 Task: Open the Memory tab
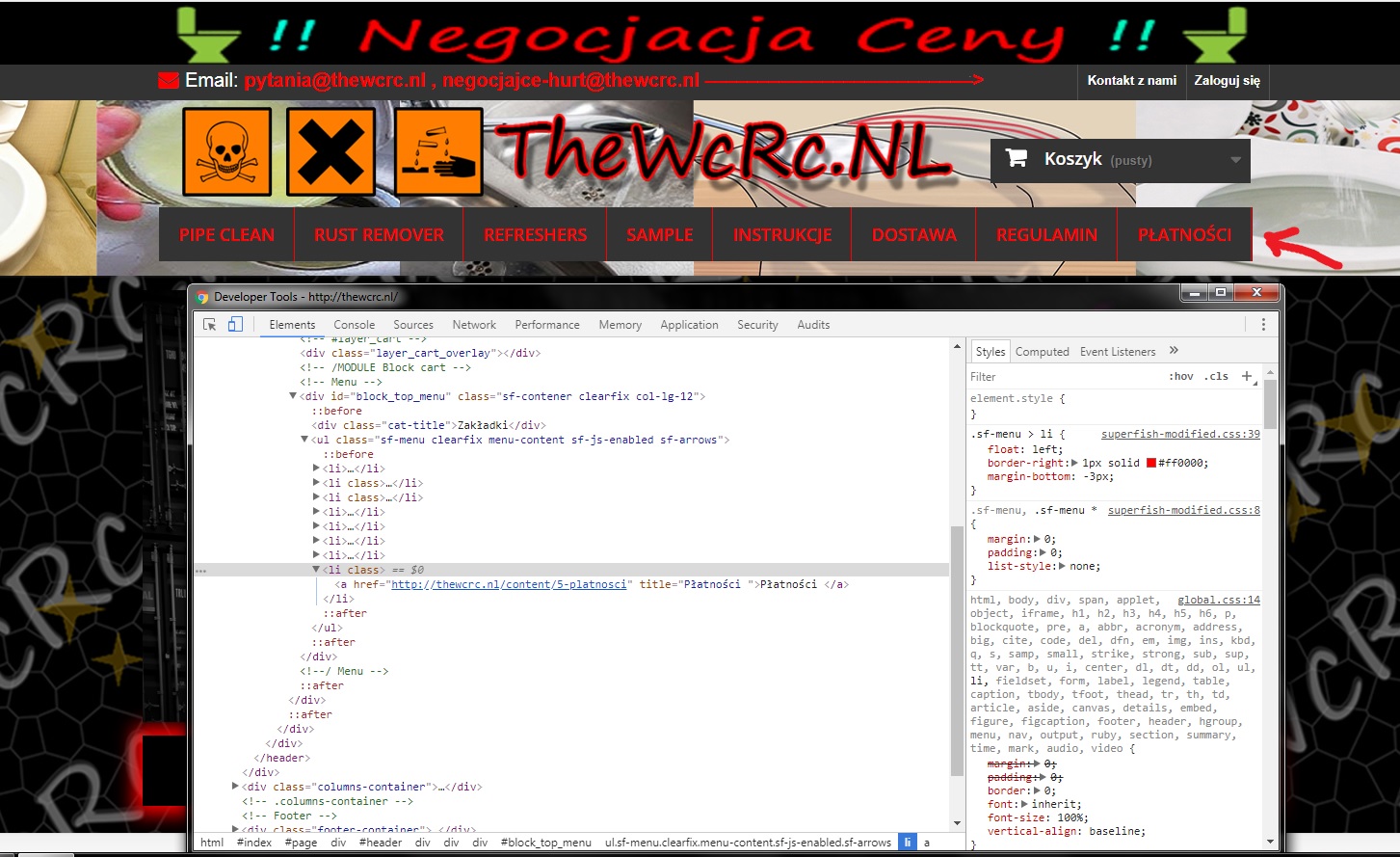(x=620, y=325)
